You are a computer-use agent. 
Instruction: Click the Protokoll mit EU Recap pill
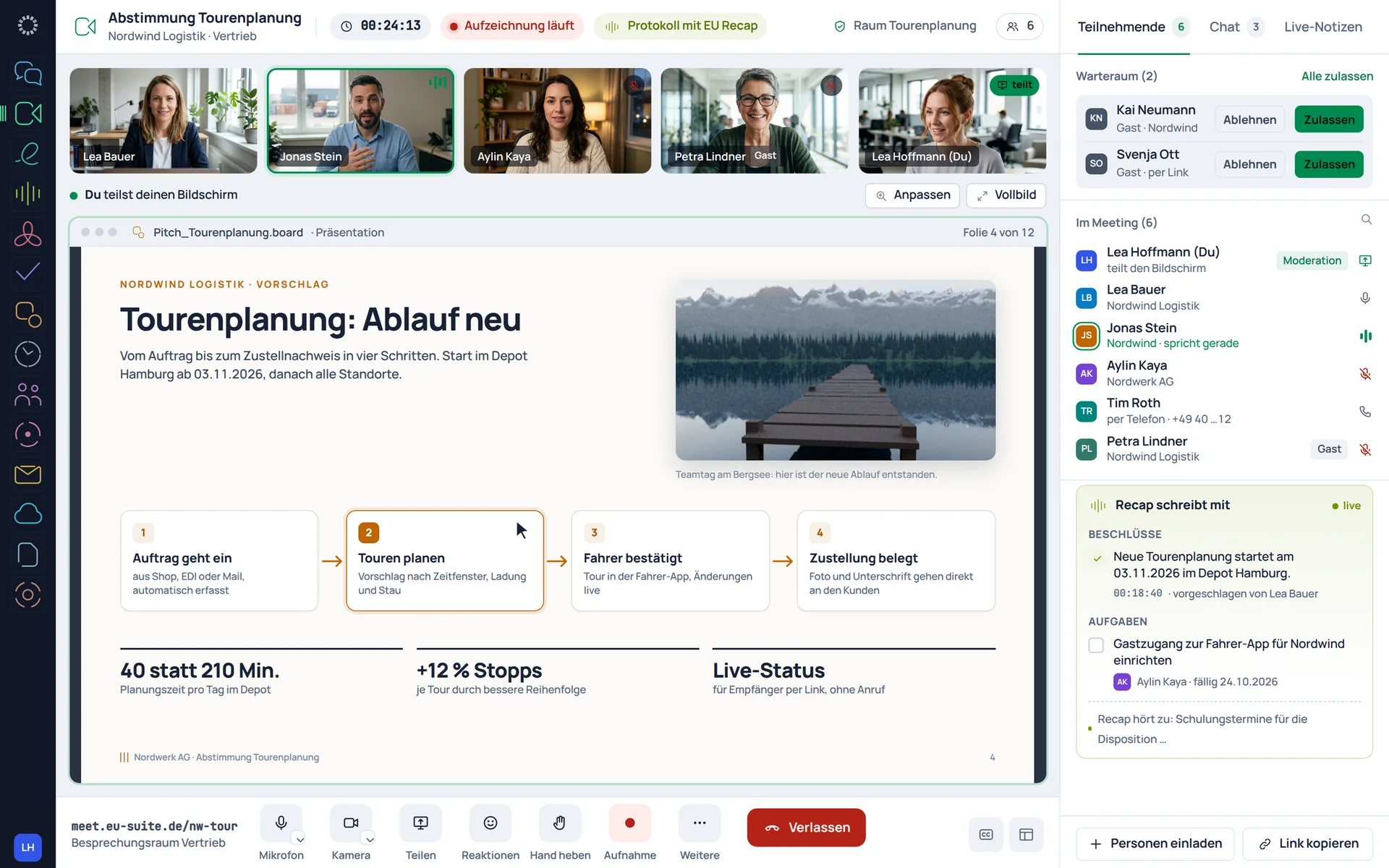[681, 26]
